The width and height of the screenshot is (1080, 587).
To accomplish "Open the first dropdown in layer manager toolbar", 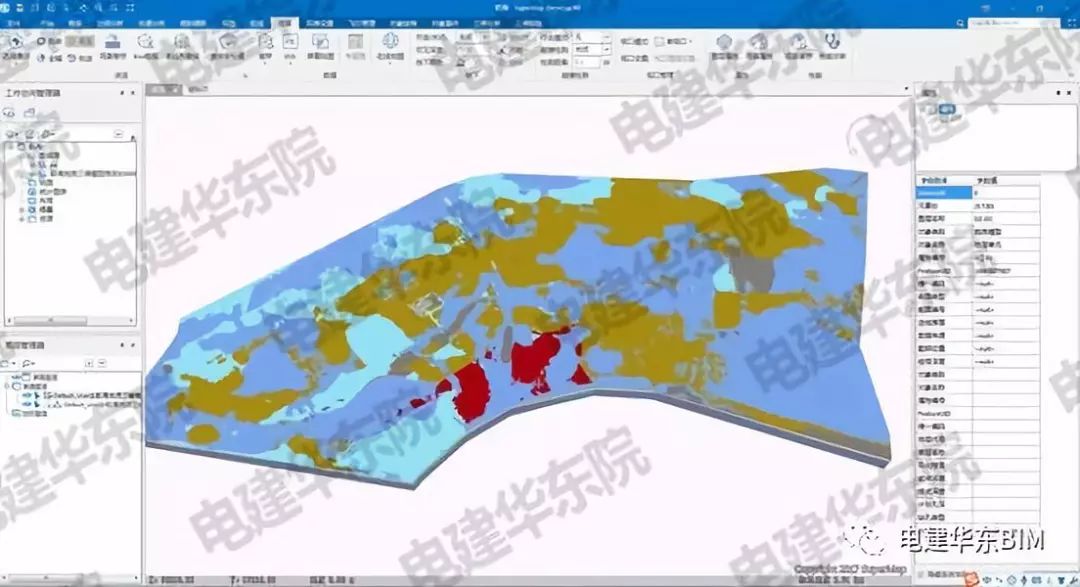I will pos(14,363).
